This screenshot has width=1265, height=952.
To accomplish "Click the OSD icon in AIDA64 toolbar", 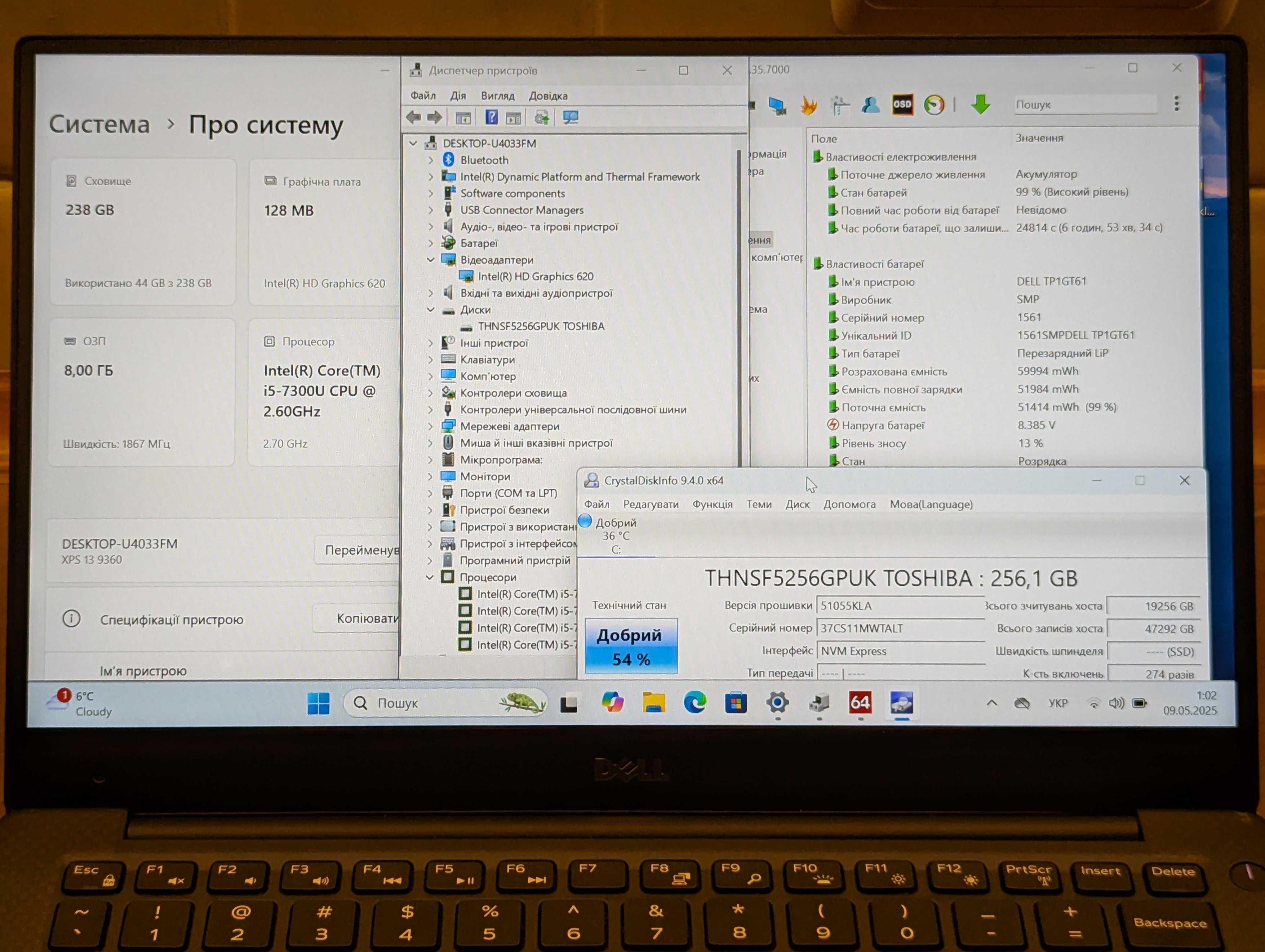I will tap(902, 104).
